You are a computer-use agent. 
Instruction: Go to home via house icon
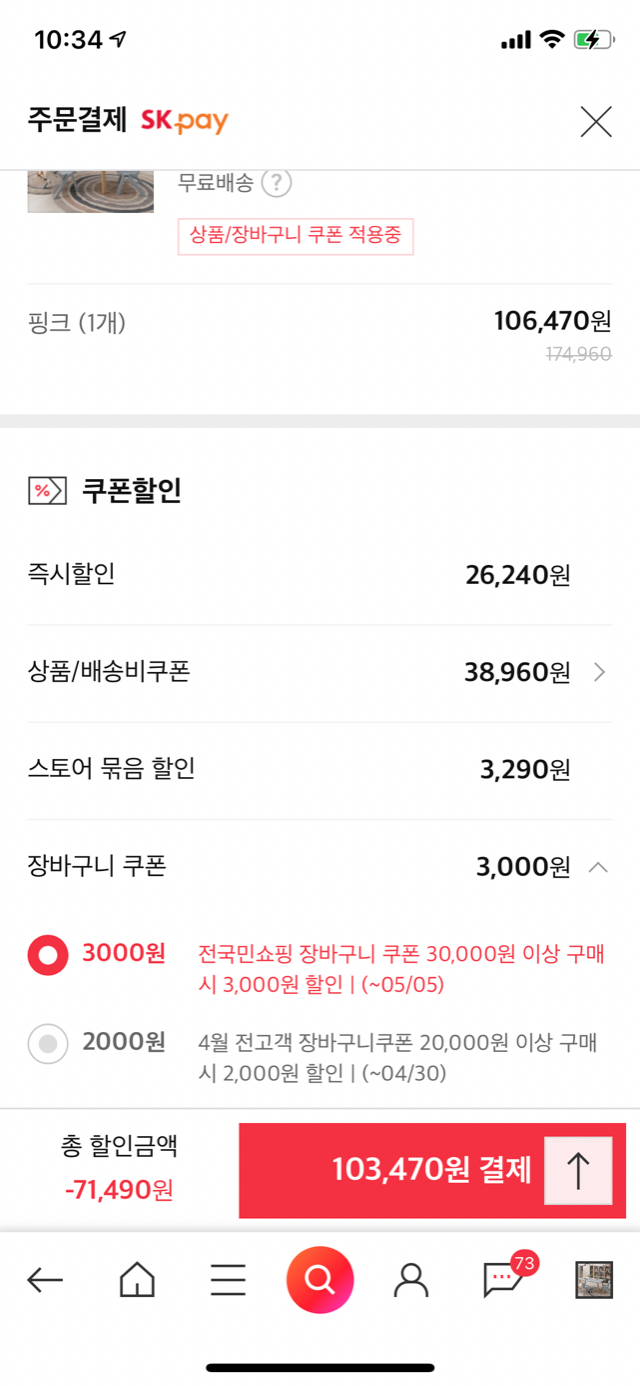point(137,1279)
